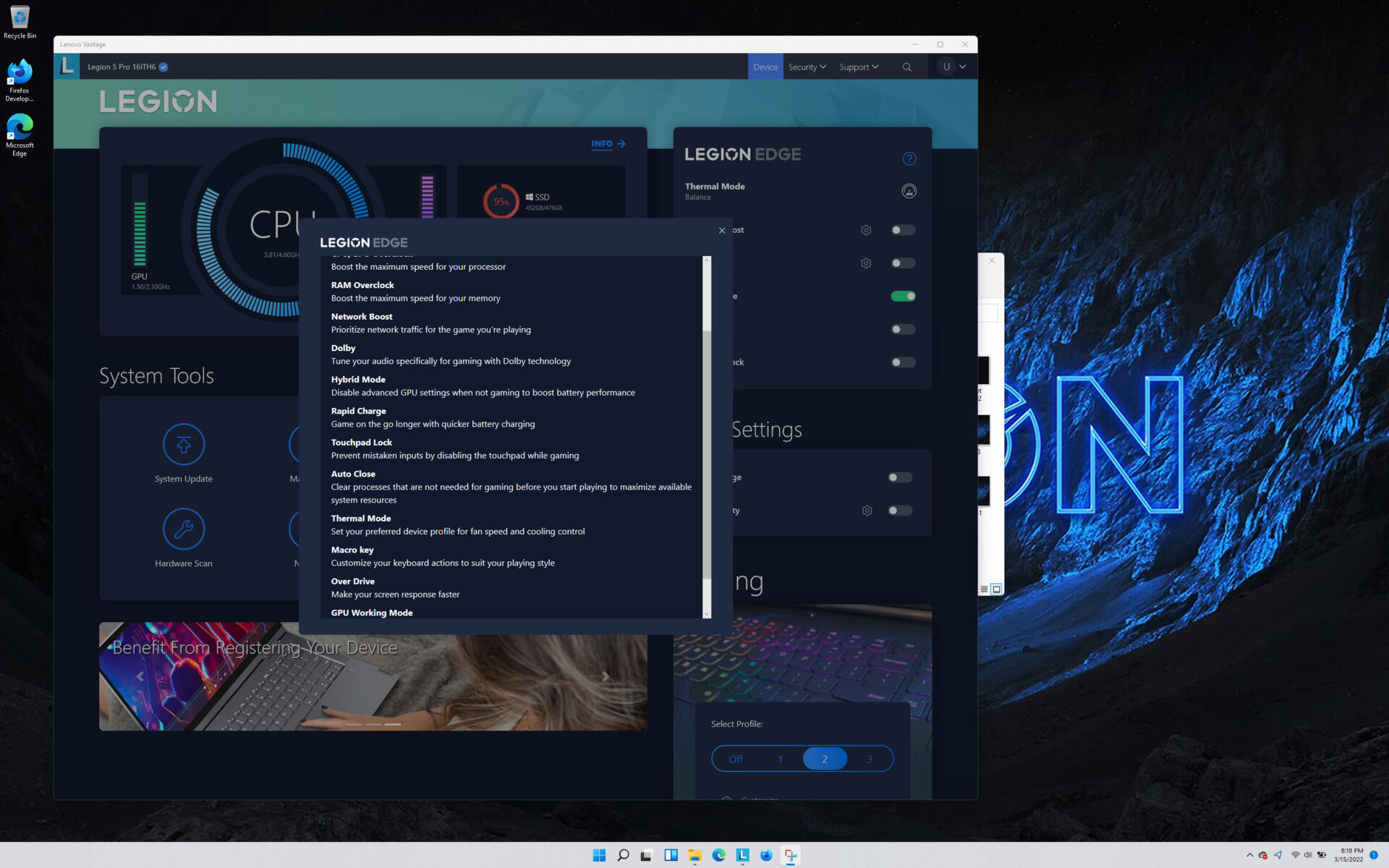Open settings gear in the 'ty' toggle row
This screenshot has height=868, width=1389.
pyautogui.click(x=867, y=511)
